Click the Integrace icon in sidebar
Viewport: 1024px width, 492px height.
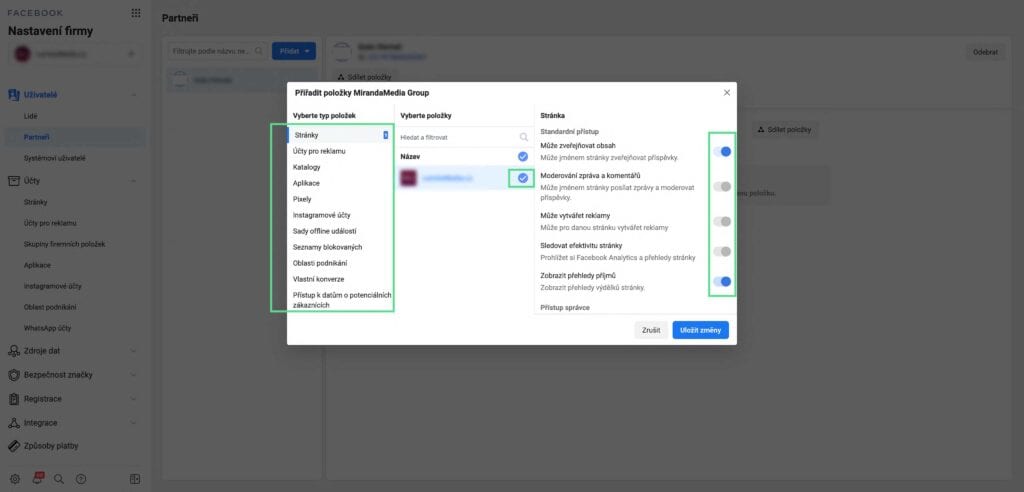coord(14,423)
